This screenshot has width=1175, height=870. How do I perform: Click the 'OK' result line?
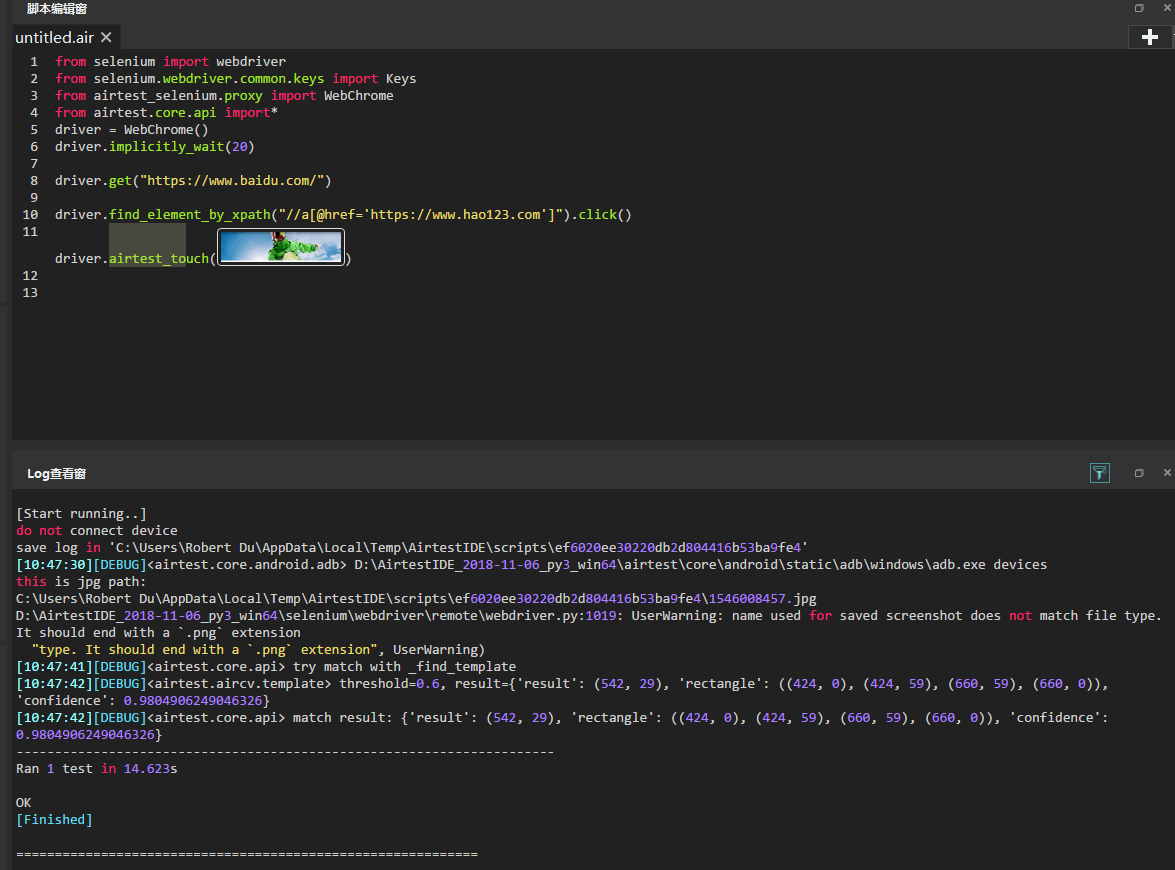coord(23,803)
